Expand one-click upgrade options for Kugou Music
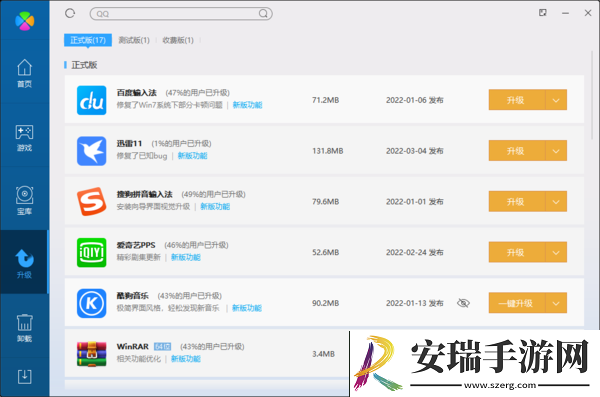 click(x=556, y=303)
